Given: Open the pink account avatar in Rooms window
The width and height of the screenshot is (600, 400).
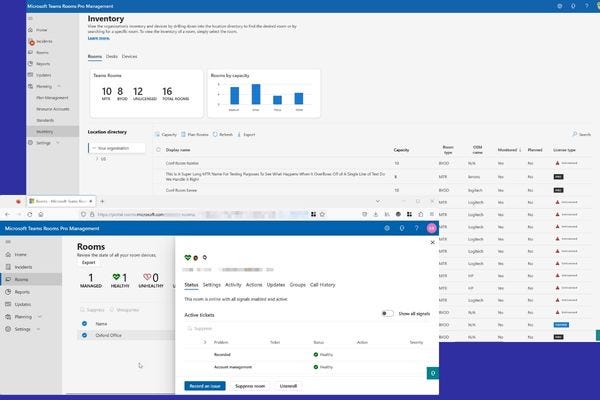Looking at the screenshot, I should point(432,228).
